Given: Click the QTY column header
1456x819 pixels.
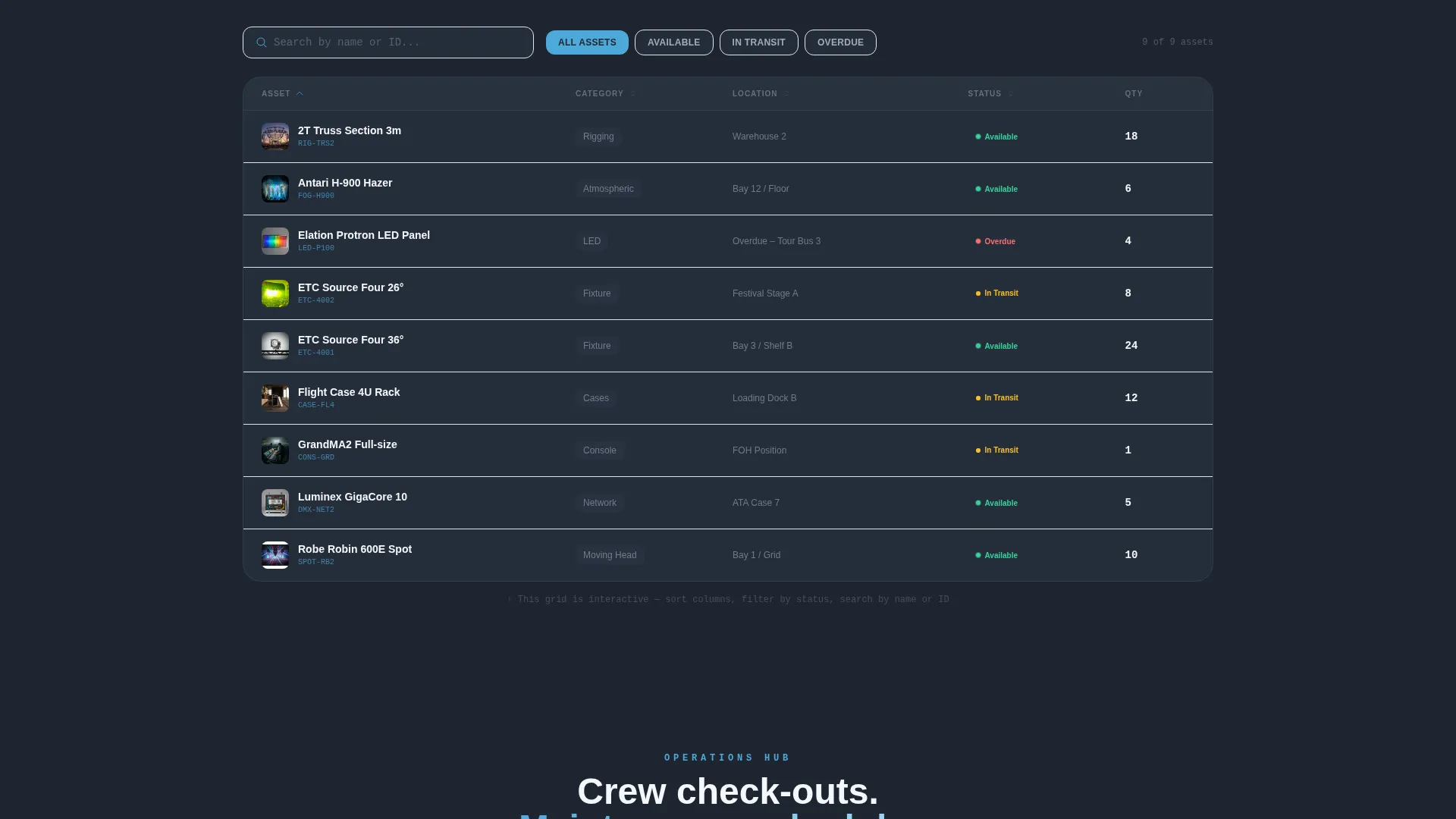Looking at the screenshot, I should click(x=1134, y=94).
